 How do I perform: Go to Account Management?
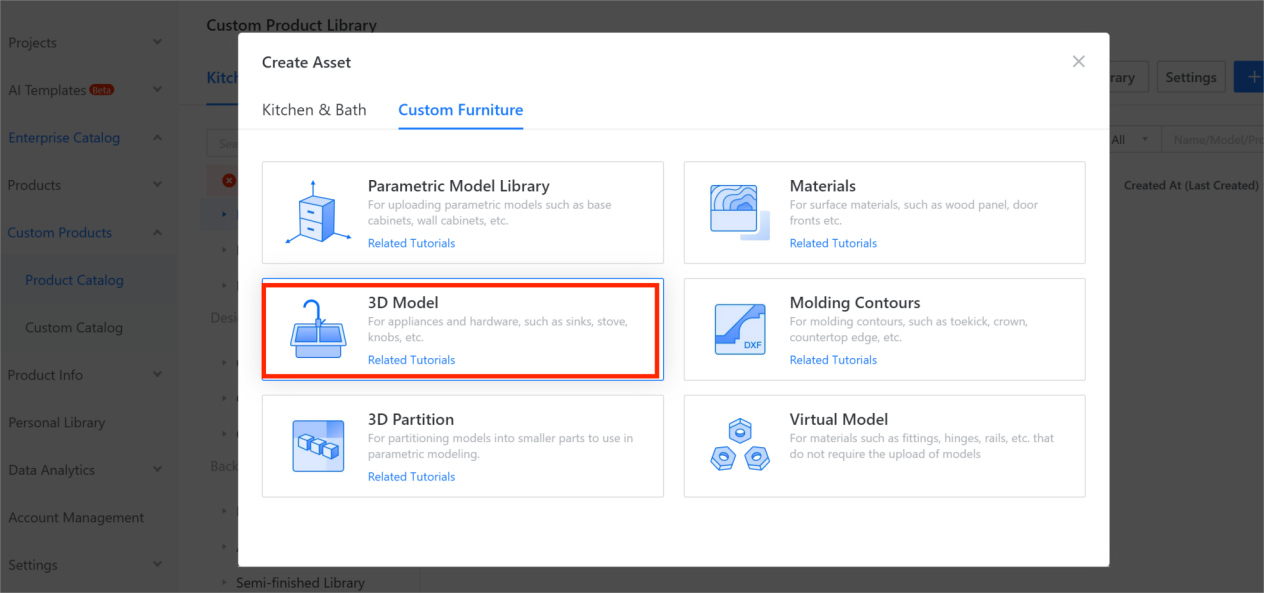click(x=76, y=518)
